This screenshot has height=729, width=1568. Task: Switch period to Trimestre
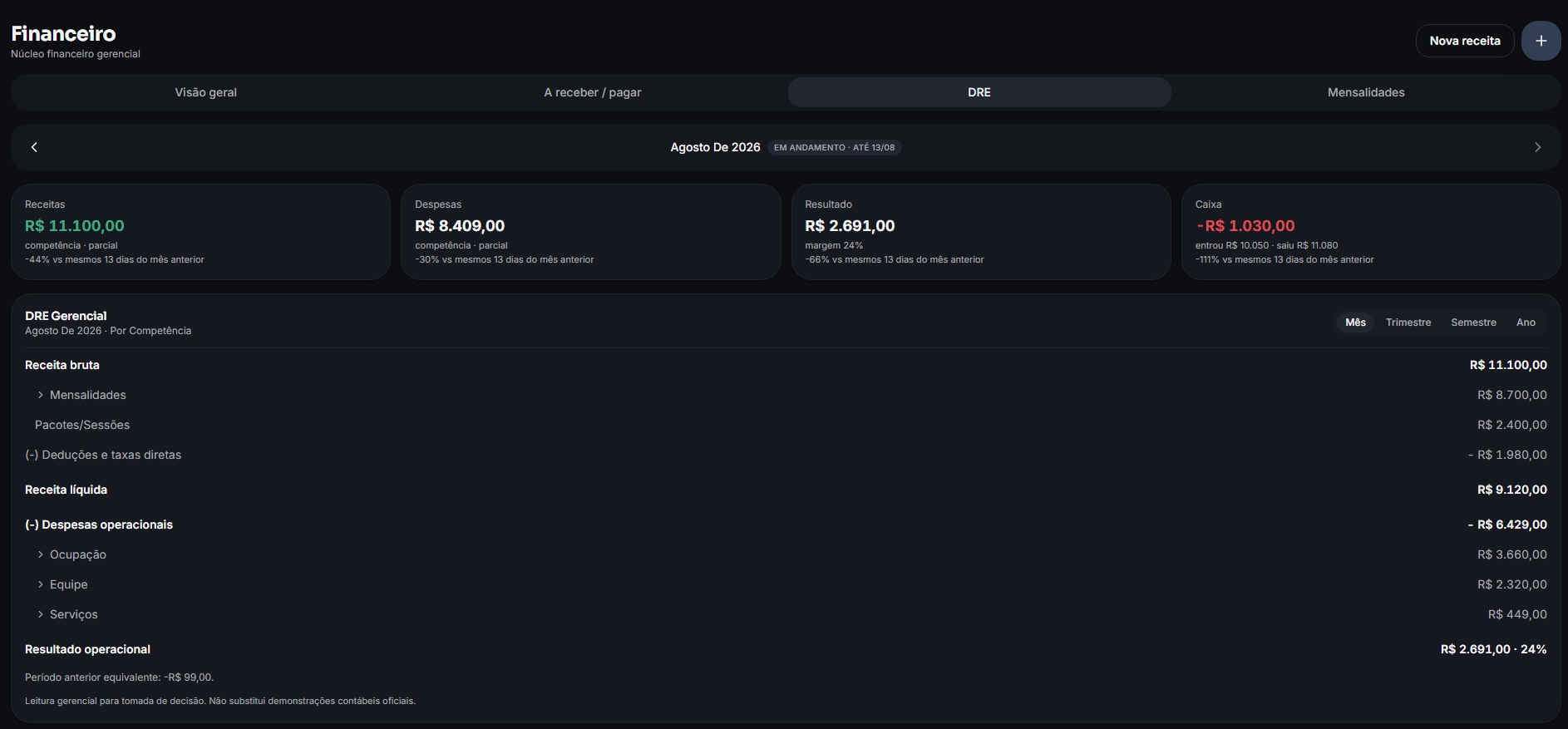[1408, 323]
